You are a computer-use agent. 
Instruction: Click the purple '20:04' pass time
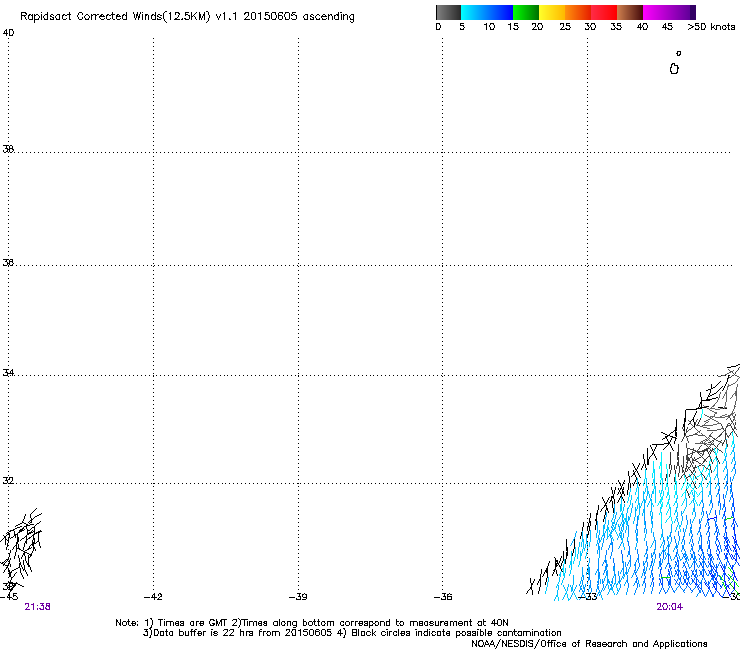[x=669, y=607]
